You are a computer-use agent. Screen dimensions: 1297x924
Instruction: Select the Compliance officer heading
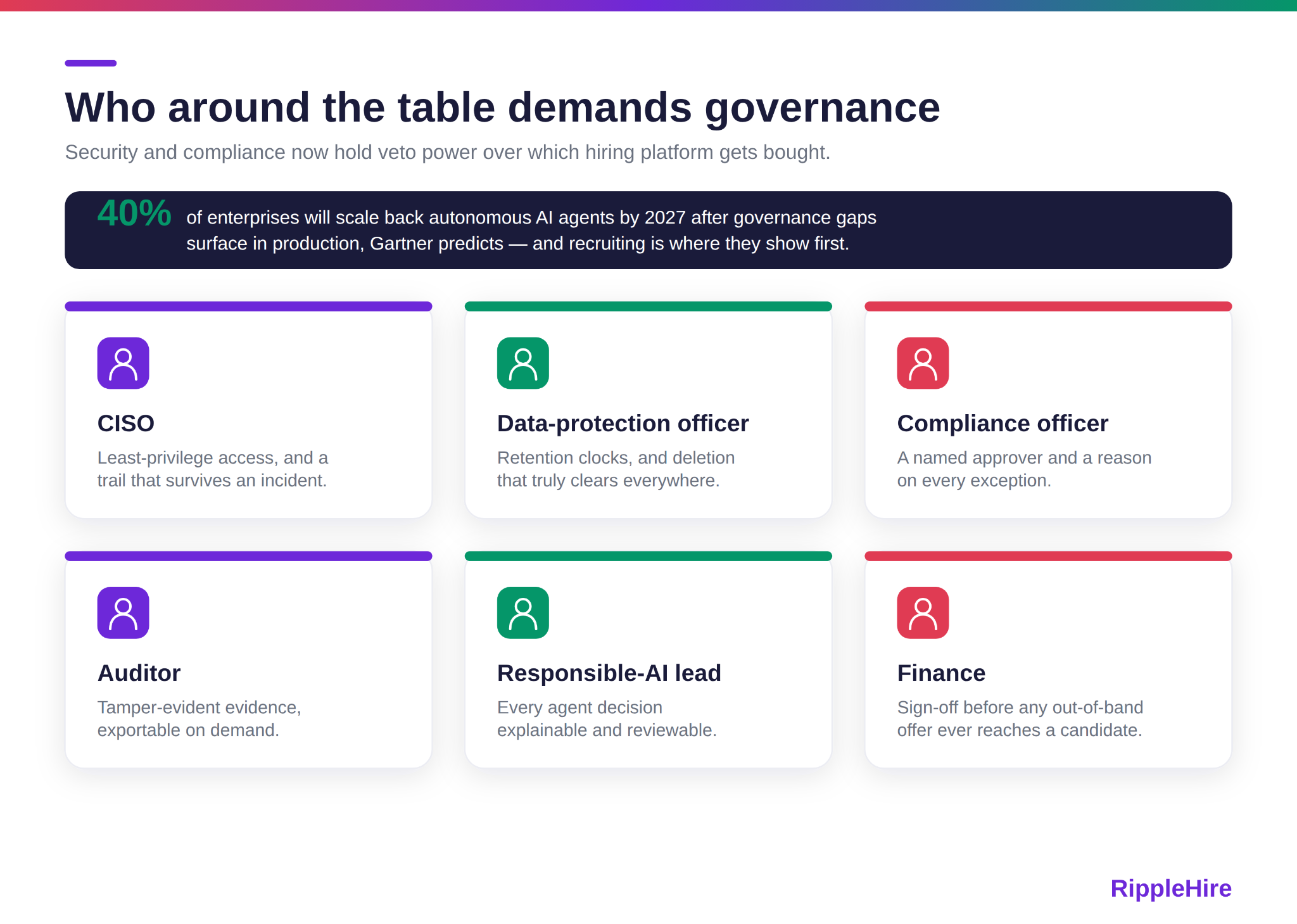[x=1003, y=423]
